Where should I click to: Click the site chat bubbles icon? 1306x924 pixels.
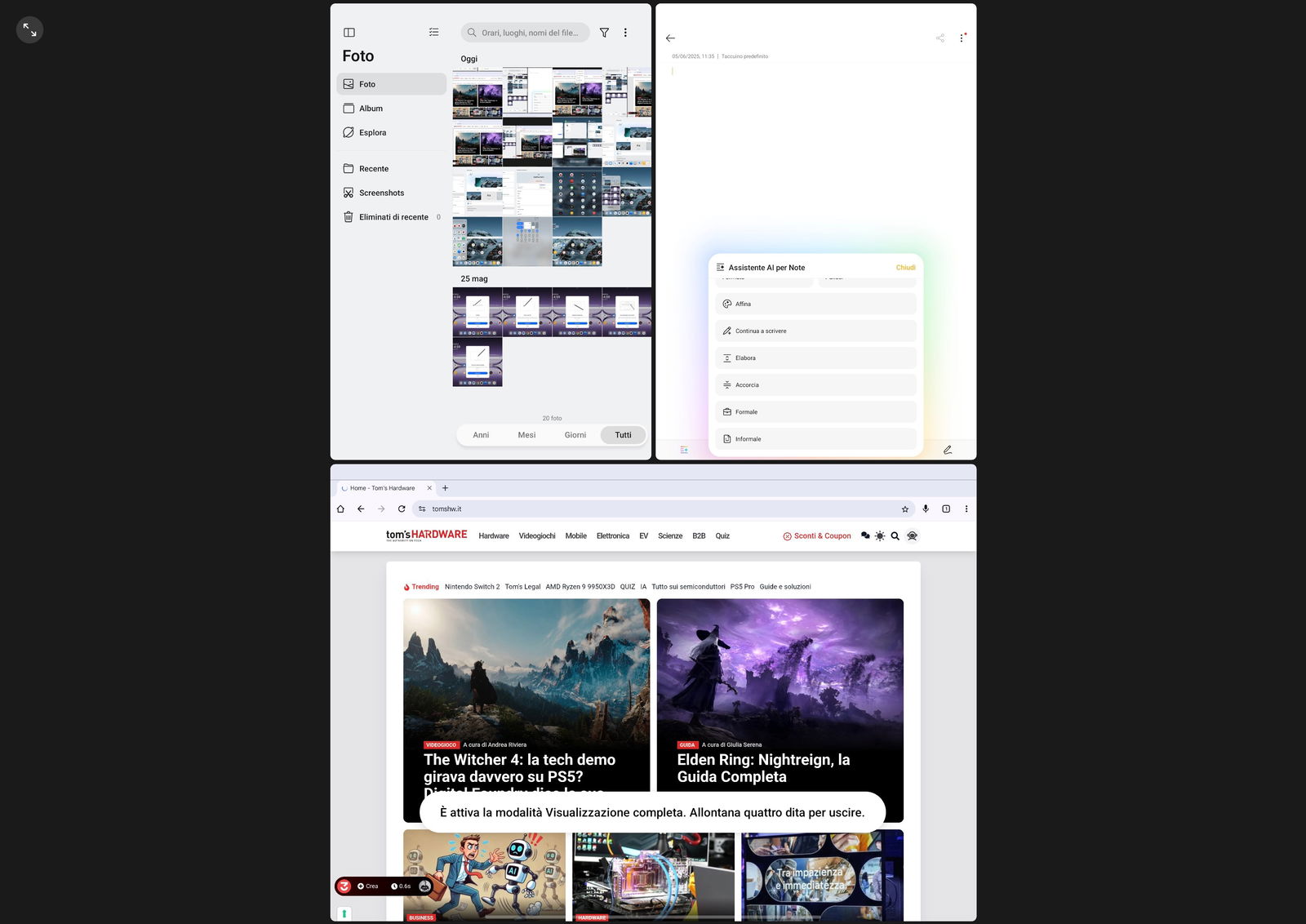[x=865, y=536]
